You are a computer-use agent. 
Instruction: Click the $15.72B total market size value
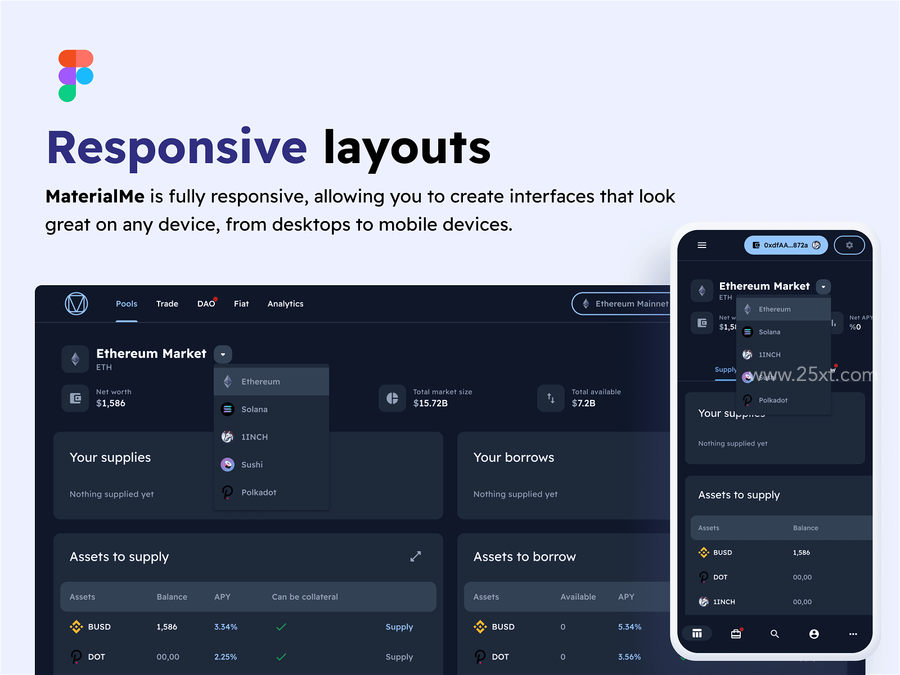pos(430,404)
